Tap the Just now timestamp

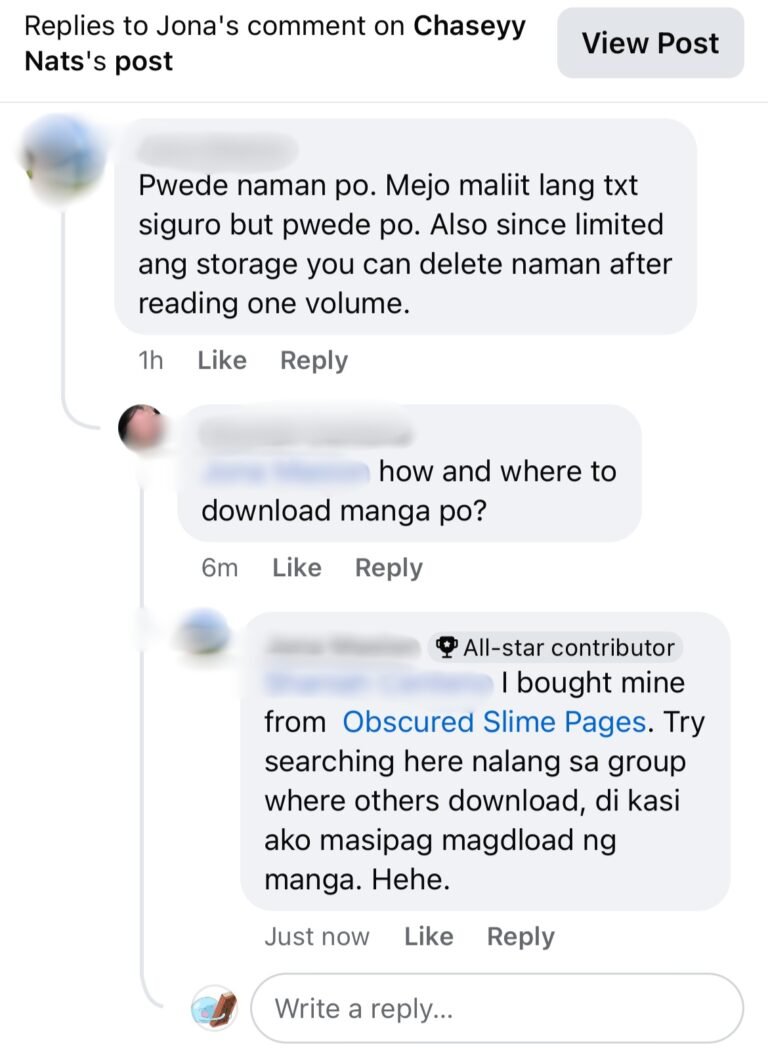pyautogui.click(x=317, y=936)
